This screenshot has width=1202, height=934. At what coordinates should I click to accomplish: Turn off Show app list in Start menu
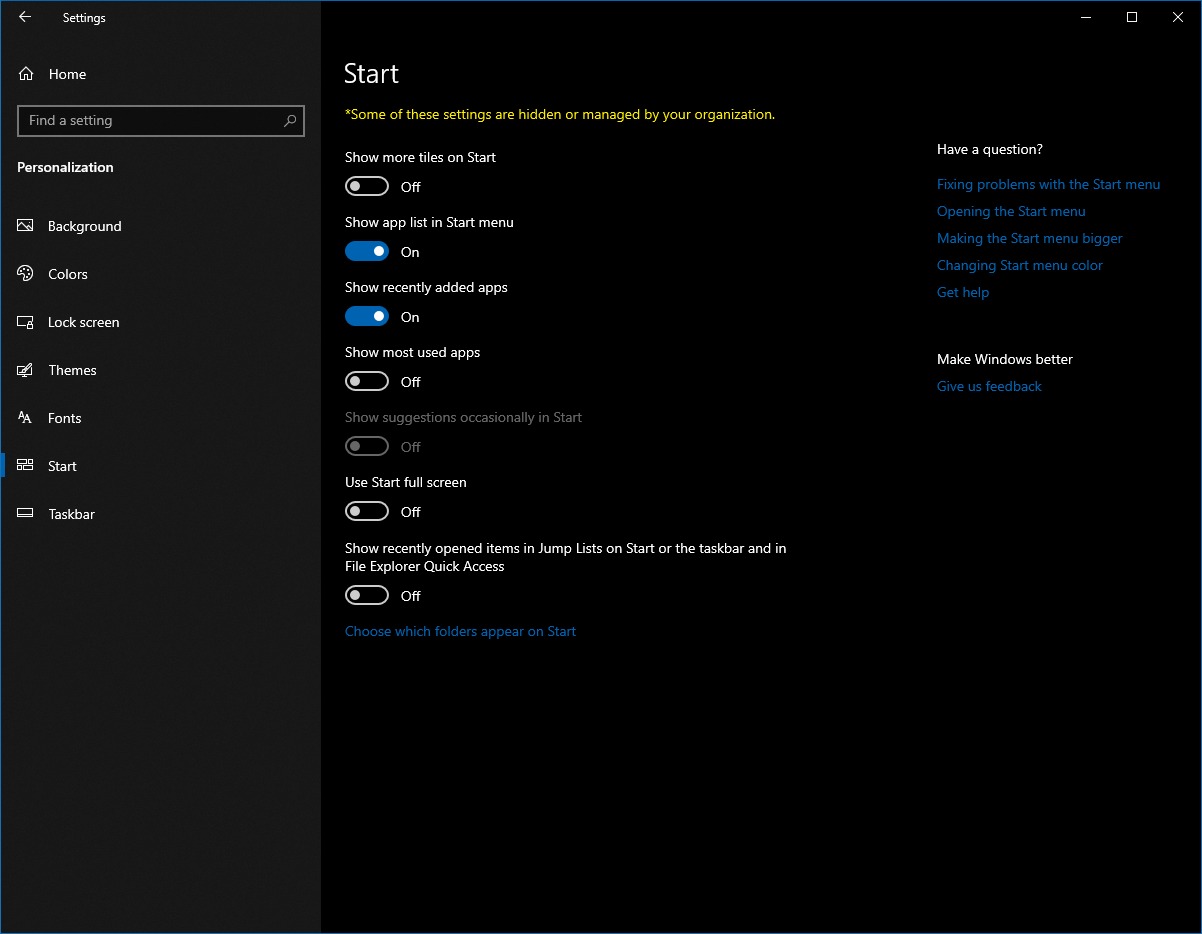click(367, 252)
